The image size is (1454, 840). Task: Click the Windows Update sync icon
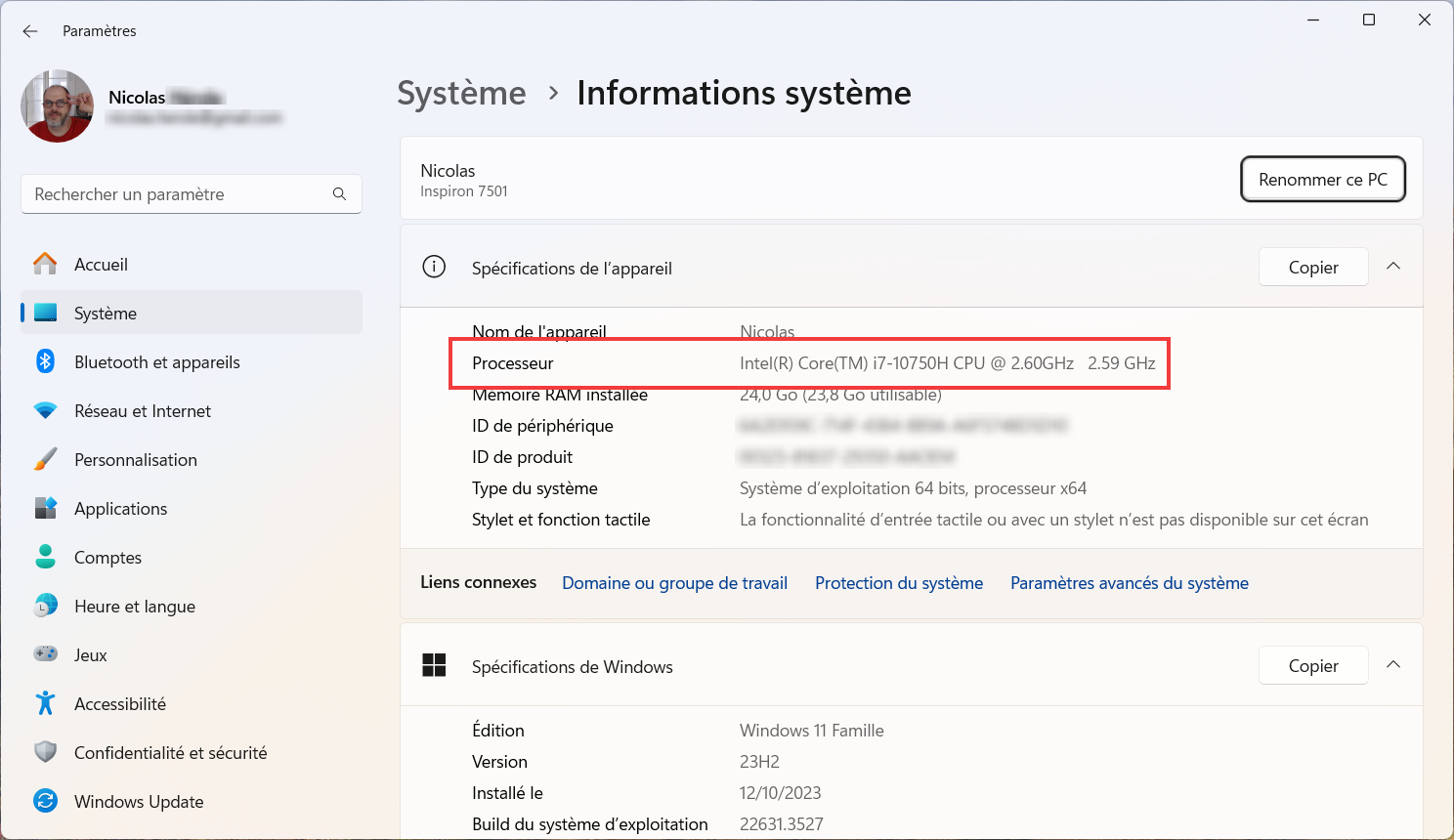coord(45,801)
